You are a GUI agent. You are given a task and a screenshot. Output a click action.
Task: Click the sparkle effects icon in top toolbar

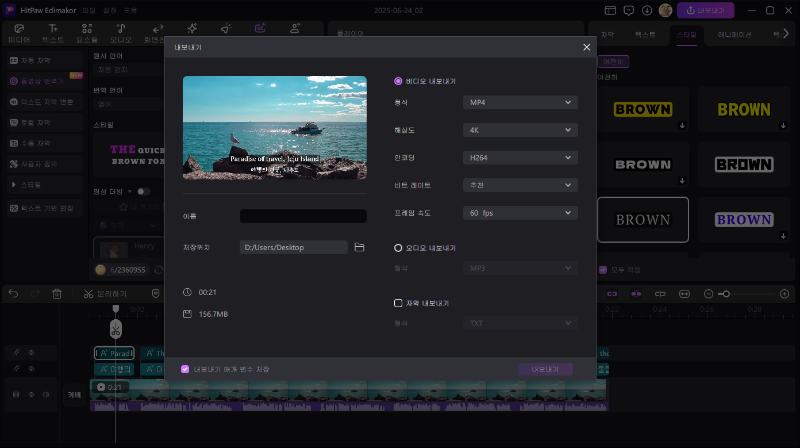pos(192,29)
